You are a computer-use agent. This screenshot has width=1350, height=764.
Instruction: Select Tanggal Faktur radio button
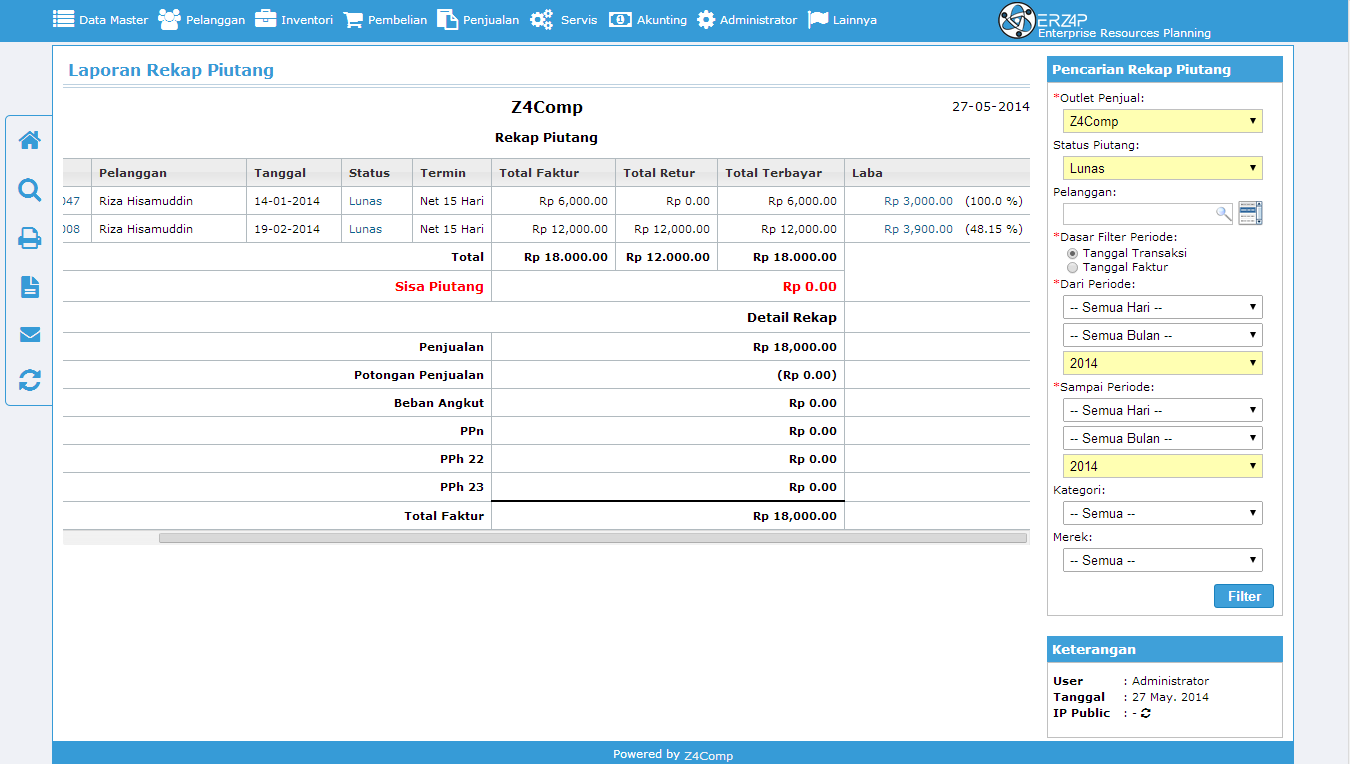pyautogui.click(x=1073, y=268)
